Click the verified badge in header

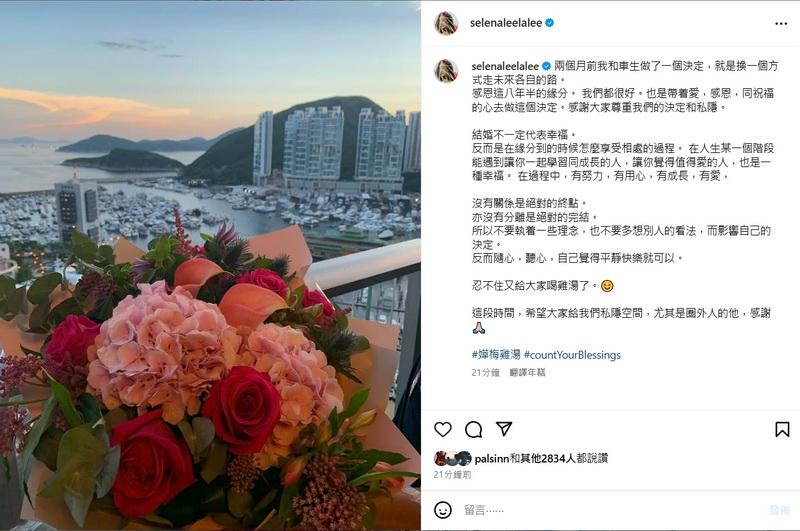coord(549,23)
